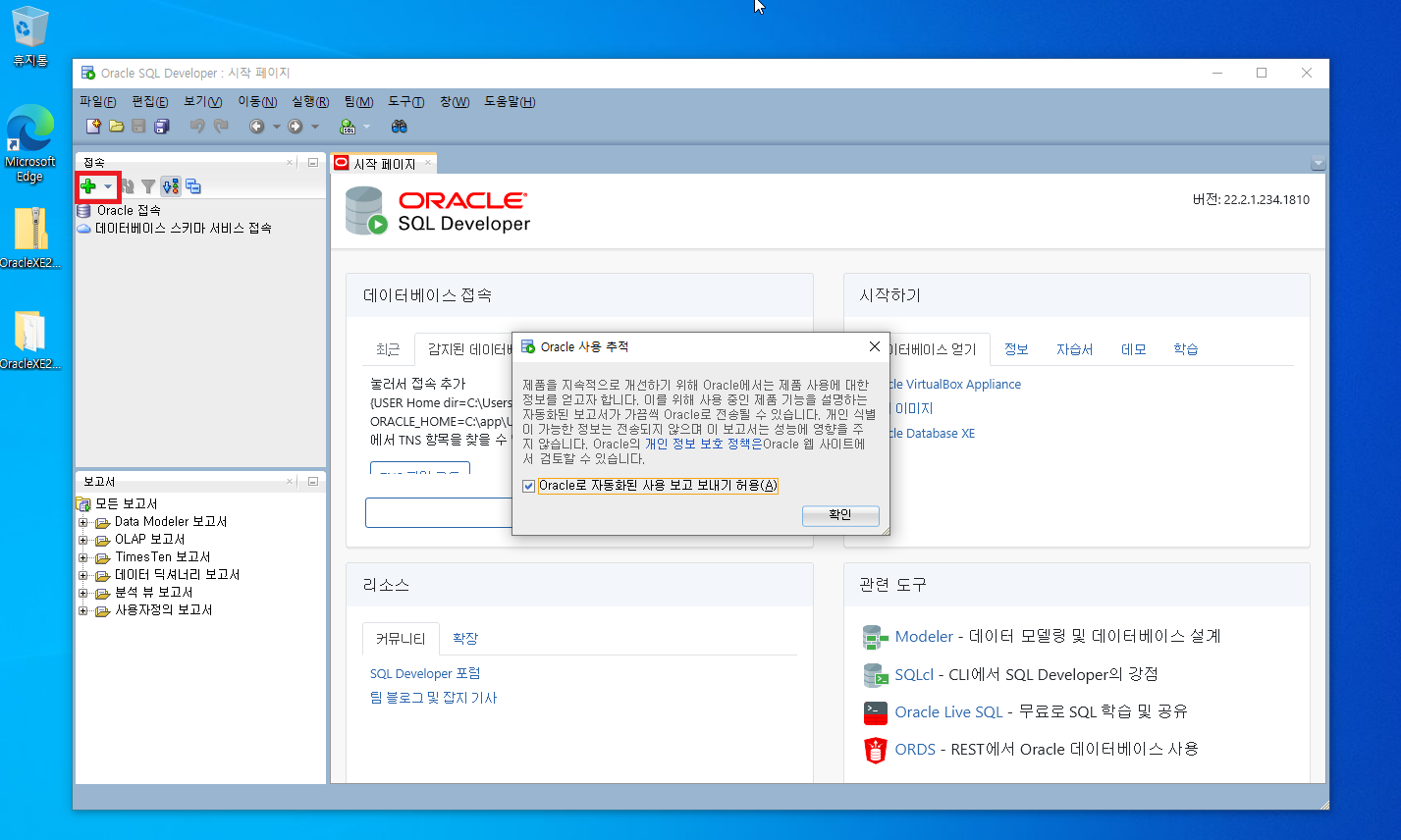Click the SQLcl tool icon

click(x=875, y=674)
